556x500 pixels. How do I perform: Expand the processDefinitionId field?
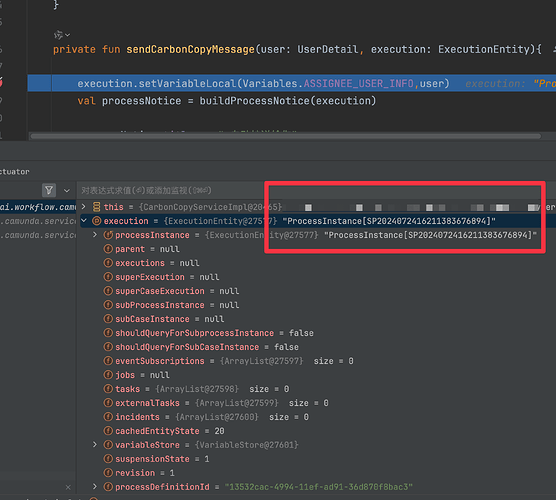tap(95, 487)
